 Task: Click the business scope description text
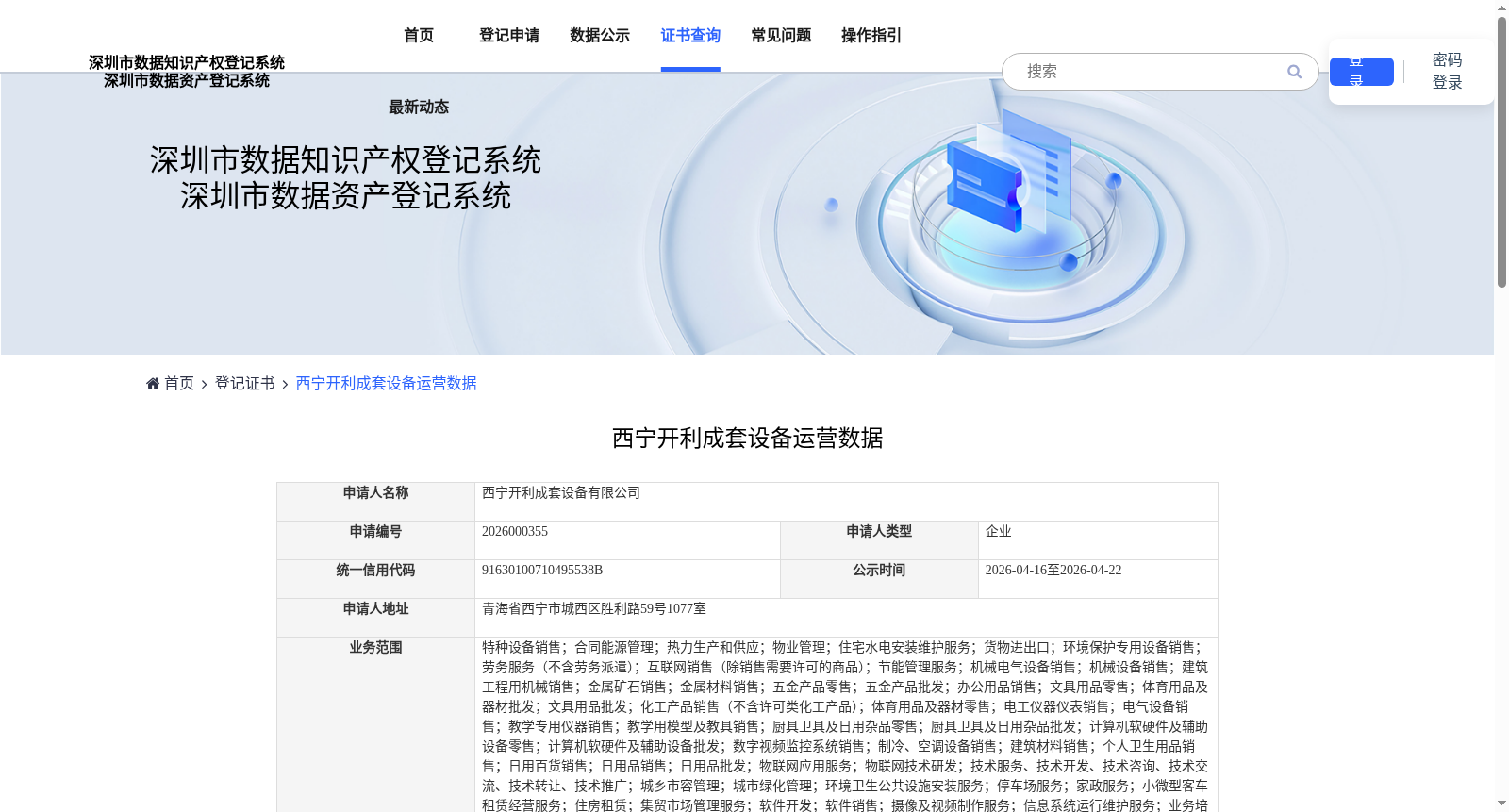point(845,726)
